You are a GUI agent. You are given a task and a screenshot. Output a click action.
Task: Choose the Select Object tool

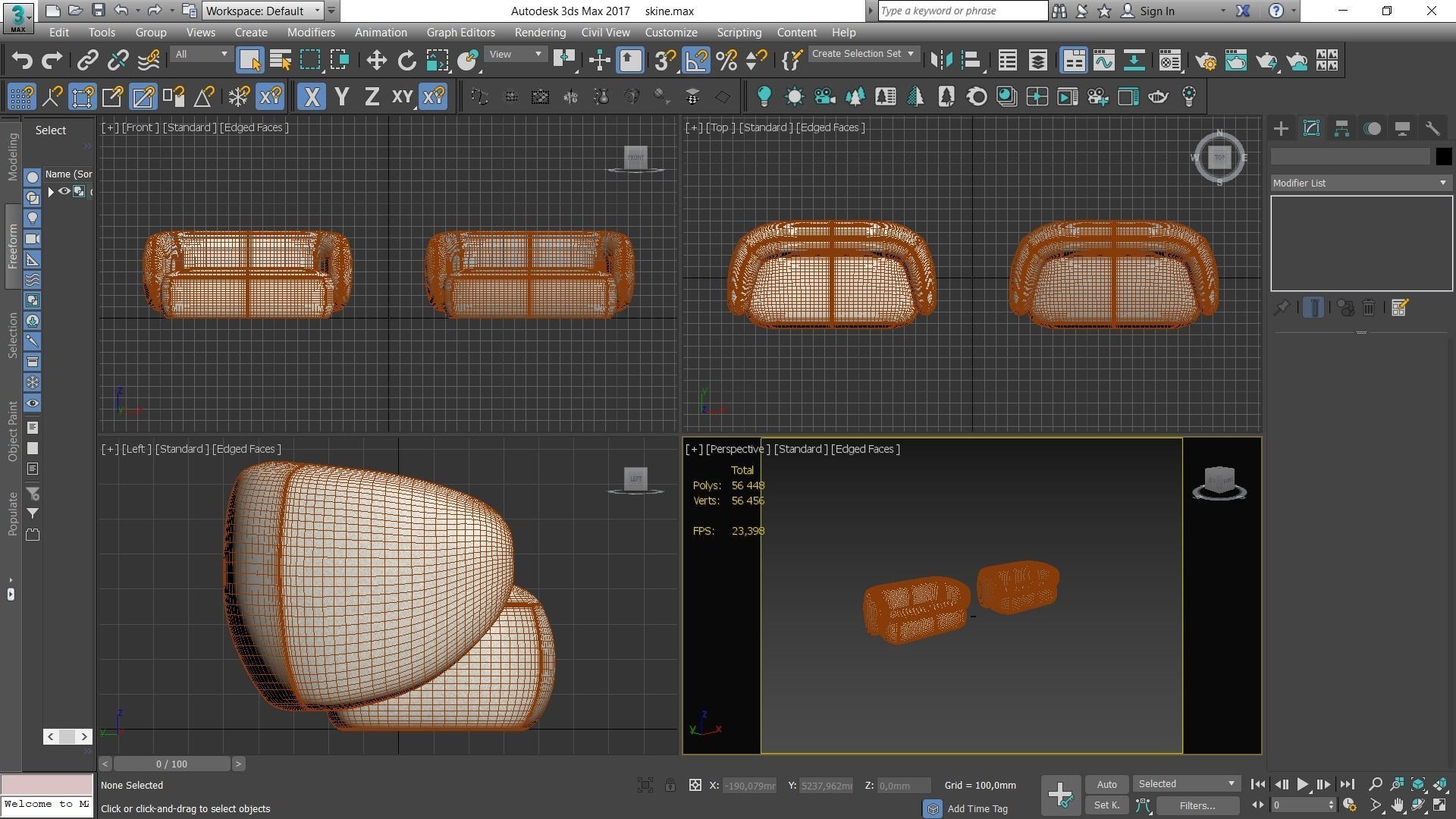(249, 61)
